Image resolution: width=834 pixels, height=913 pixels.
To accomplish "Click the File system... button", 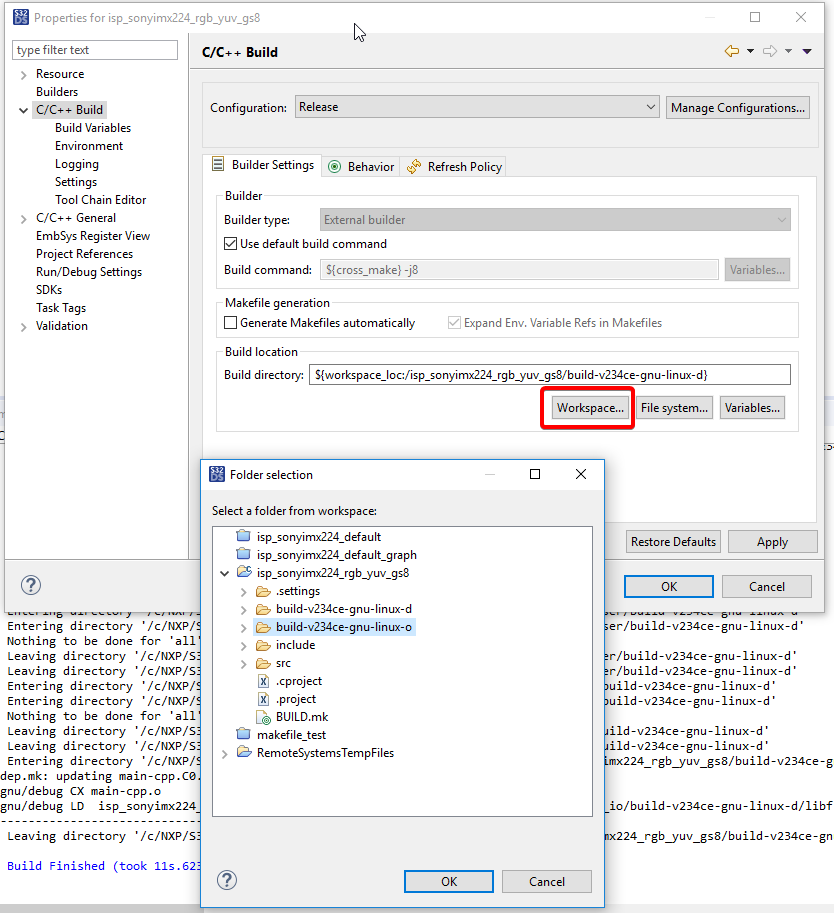I will (674, 408).
